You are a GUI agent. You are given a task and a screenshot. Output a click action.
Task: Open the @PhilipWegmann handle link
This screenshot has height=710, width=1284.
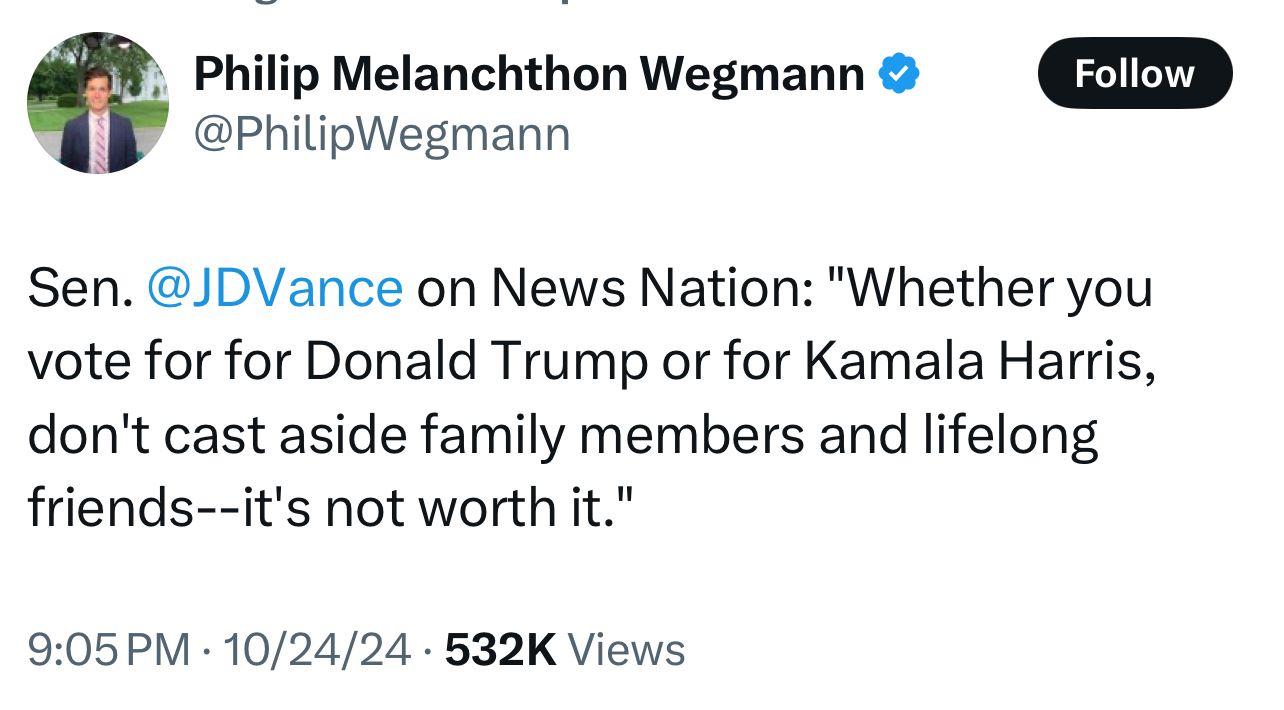click(x=382, y=134)
